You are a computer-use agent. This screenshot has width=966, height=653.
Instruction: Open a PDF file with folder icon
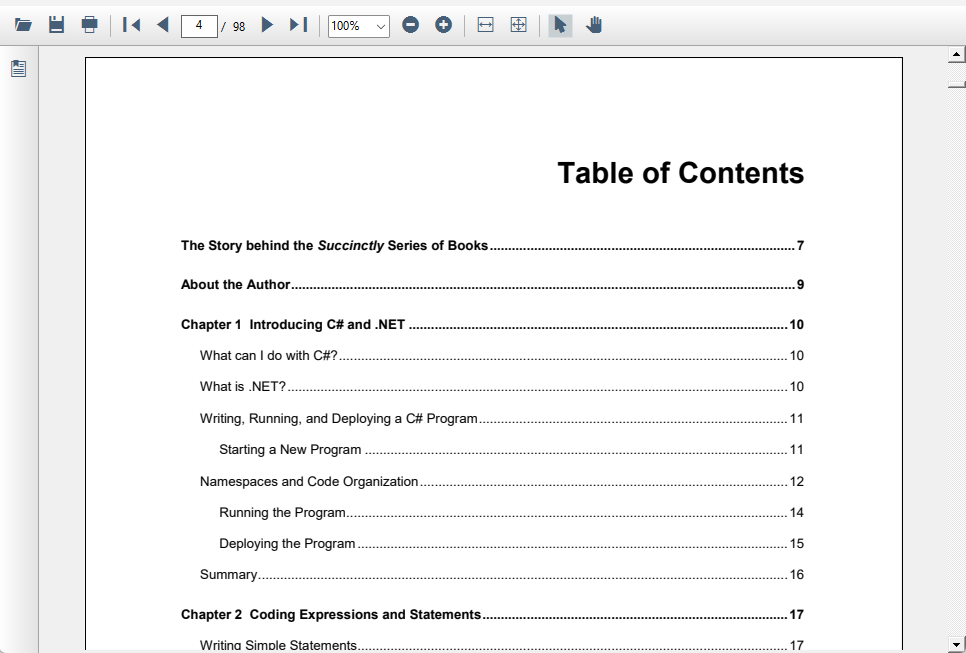23,25
